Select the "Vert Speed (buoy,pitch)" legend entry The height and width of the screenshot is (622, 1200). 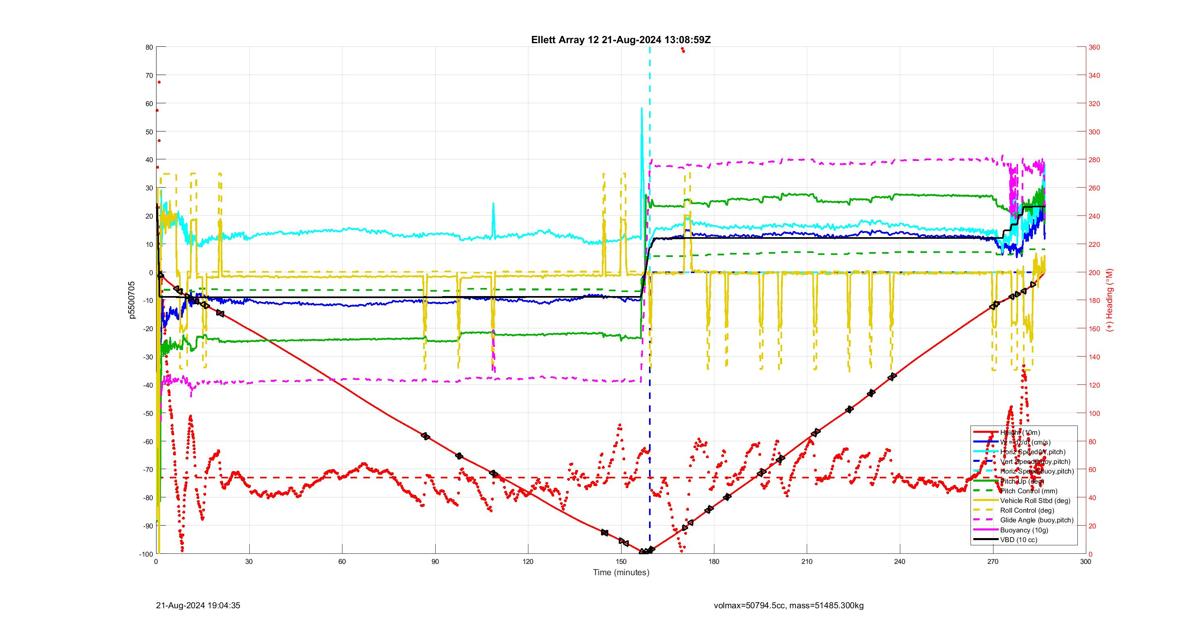1035,461
